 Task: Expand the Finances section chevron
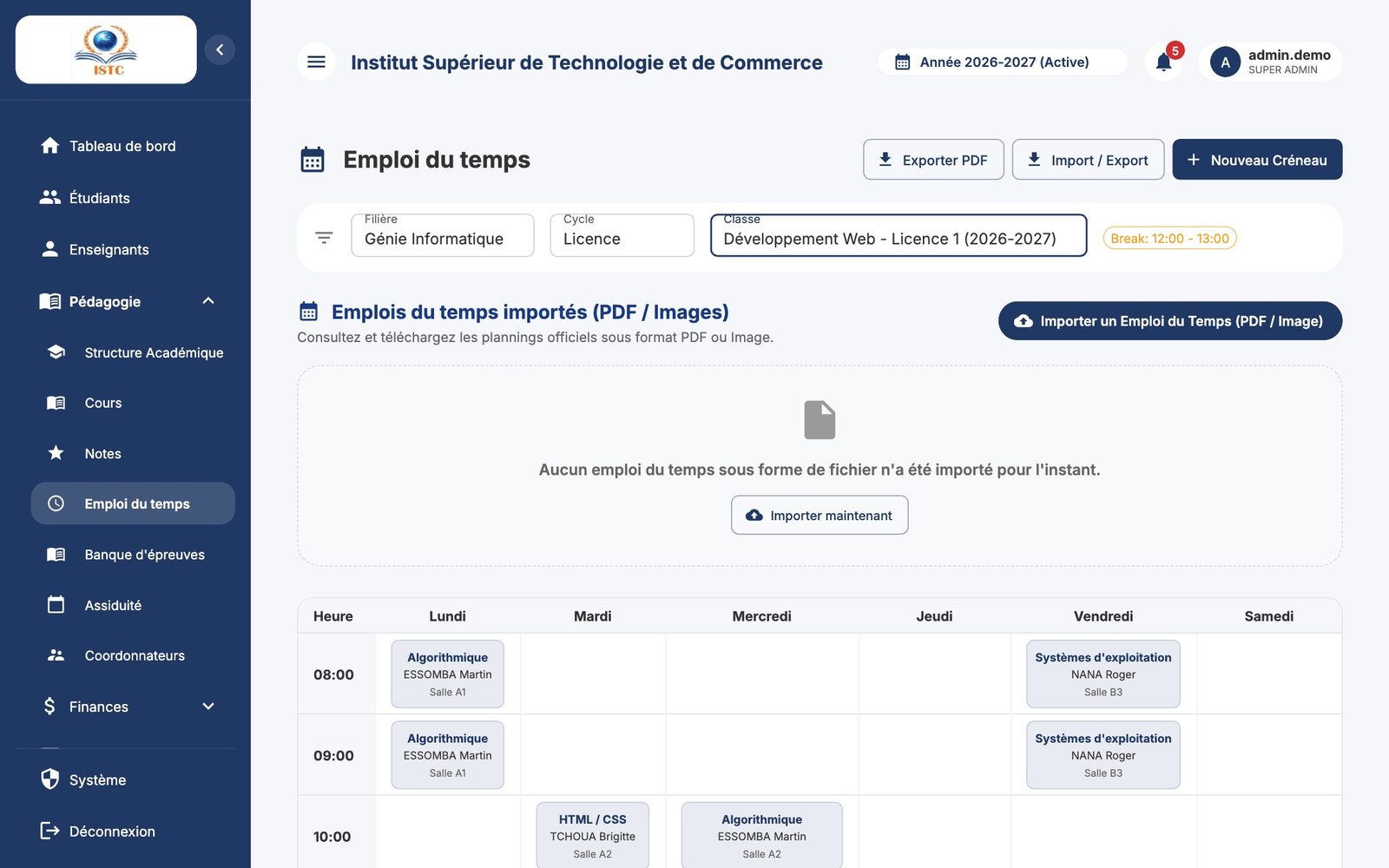click(x=208, y=707)
